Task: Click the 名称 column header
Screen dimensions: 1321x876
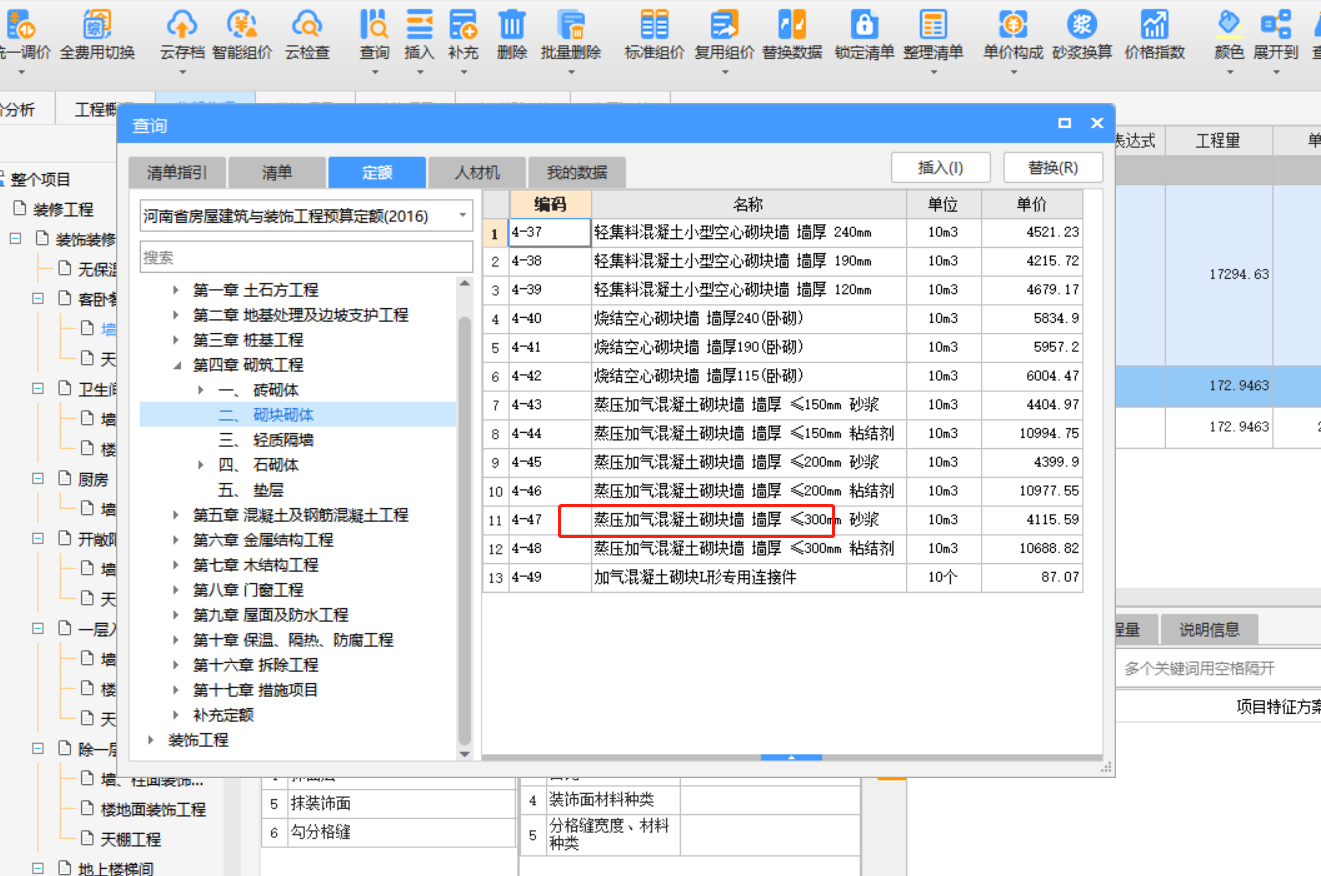Action: 749,204
